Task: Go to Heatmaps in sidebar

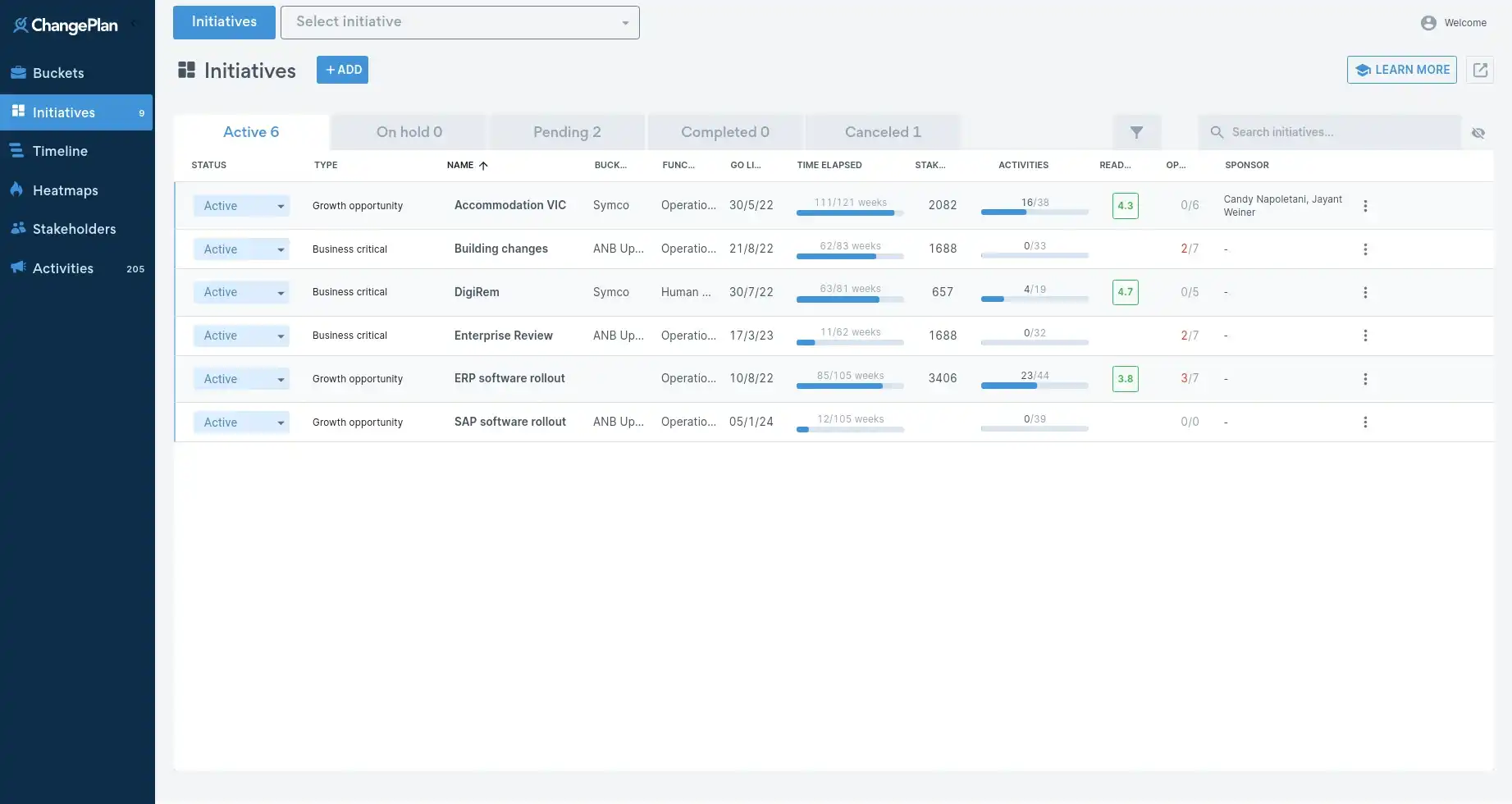Action: pos(65,190)
